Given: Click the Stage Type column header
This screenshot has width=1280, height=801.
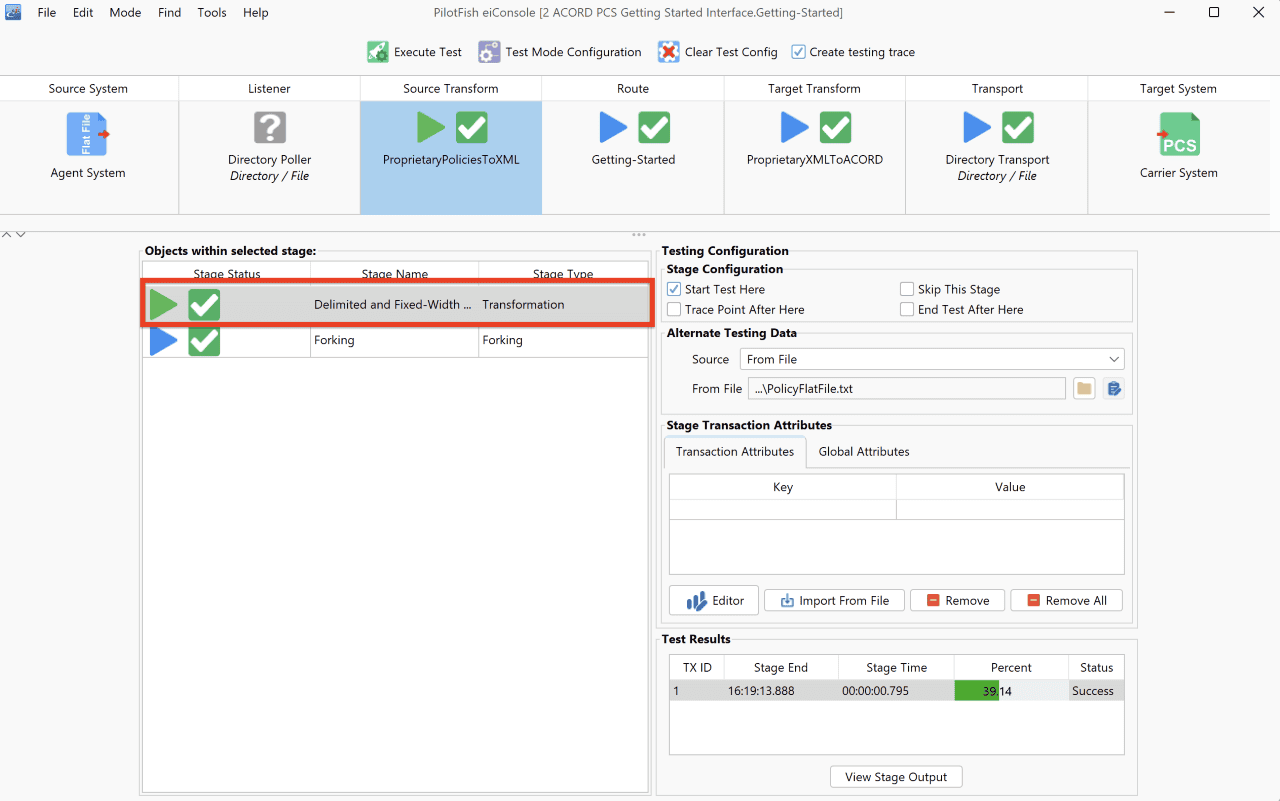Looking at the screenshot, I should 563,274.
